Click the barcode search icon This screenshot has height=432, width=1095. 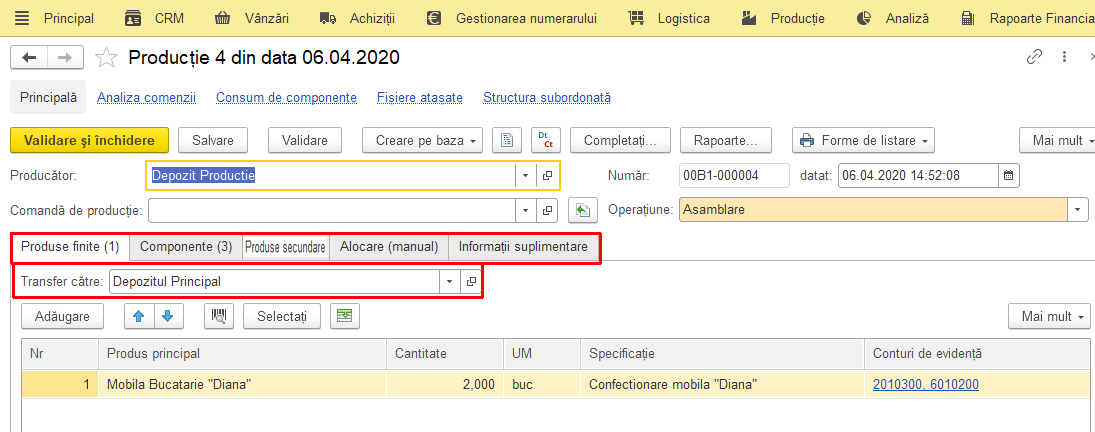219,316
